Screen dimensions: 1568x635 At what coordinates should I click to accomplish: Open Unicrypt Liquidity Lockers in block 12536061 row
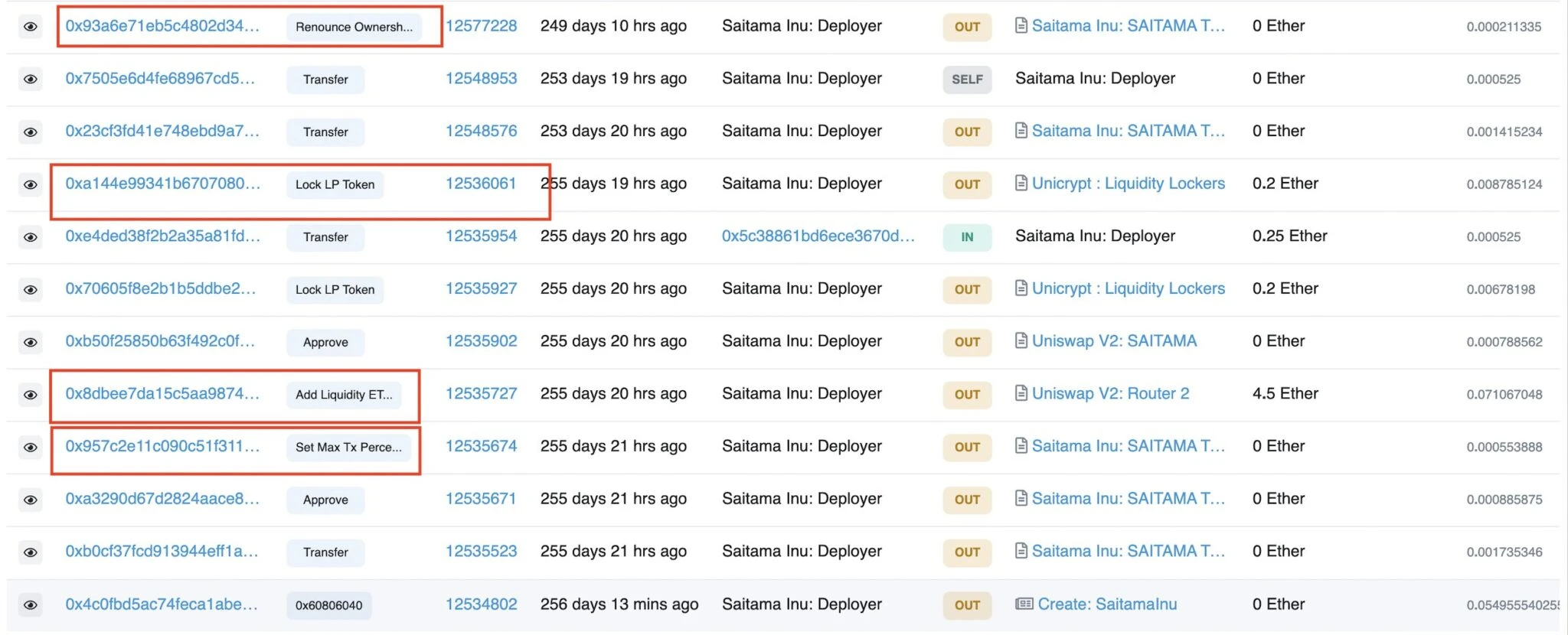click(x=1129, y=184)
